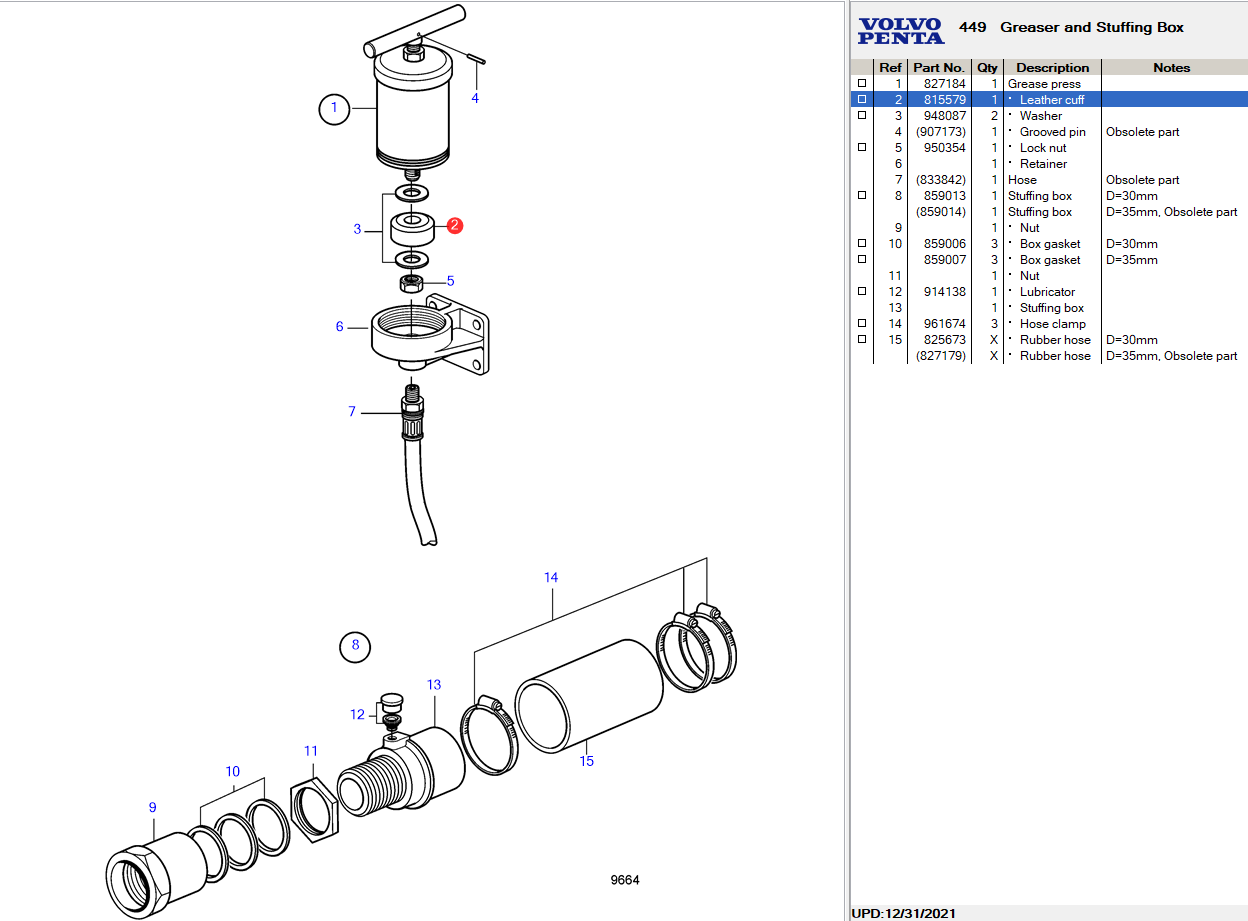Click the Grooved pin description
Screen dimensions: 1248x921
coord(1052,132)
